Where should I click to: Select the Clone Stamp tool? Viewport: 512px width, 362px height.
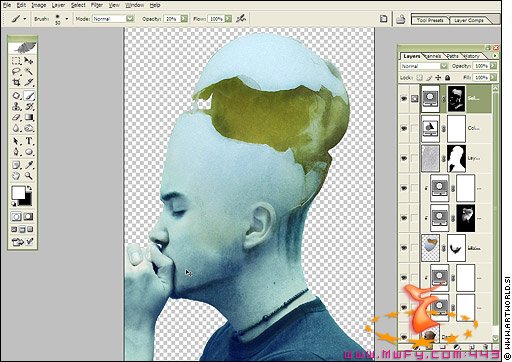16,107
